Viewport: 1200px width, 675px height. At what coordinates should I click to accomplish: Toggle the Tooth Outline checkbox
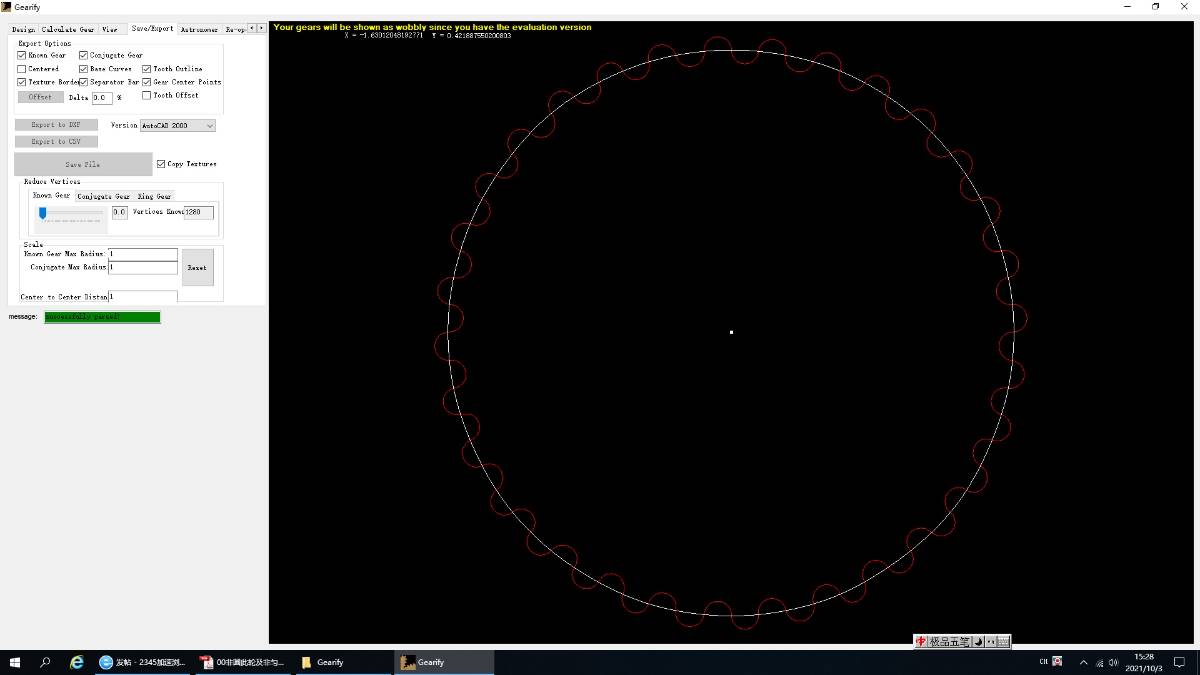146,69
